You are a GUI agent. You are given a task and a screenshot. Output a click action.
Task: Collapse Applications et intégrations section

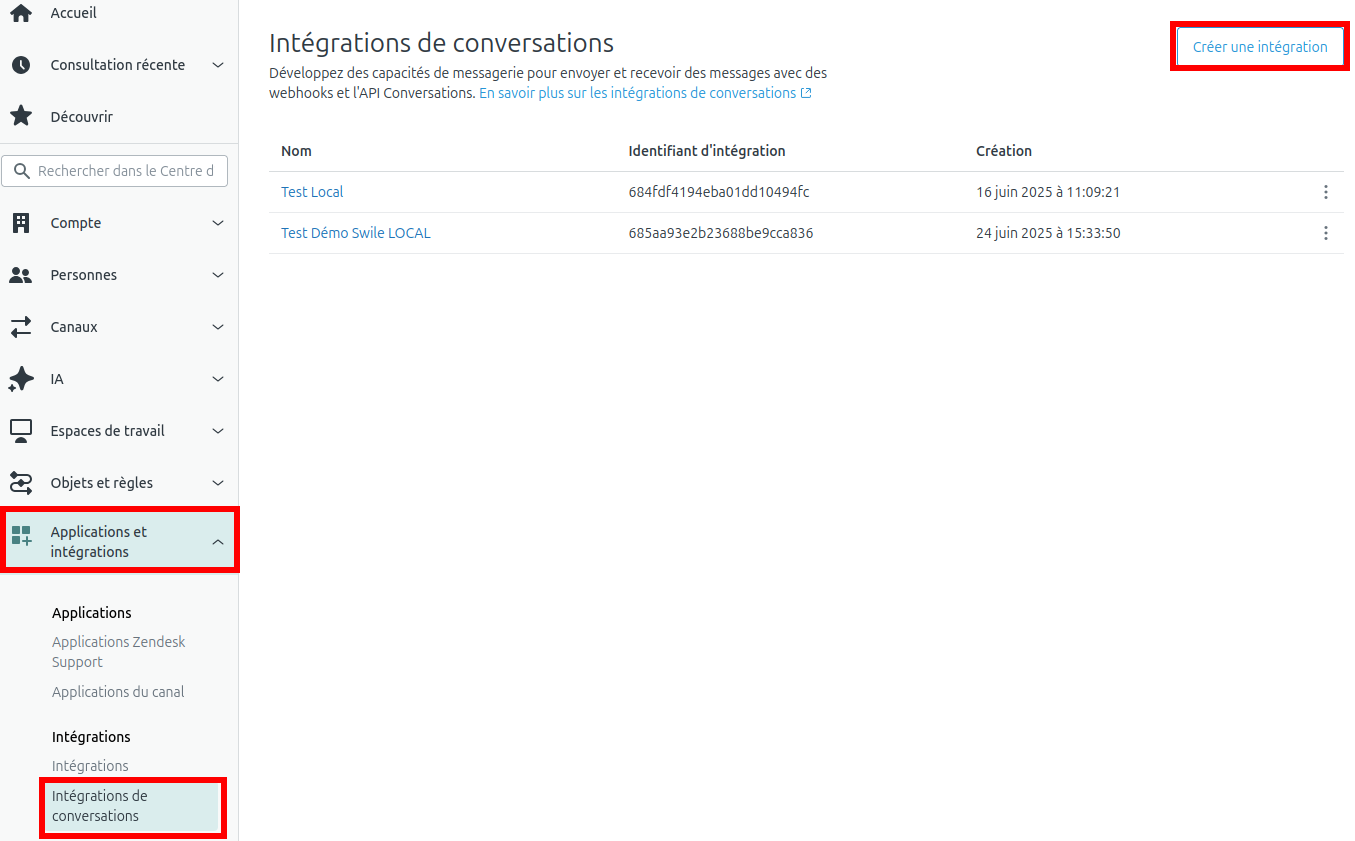click(218, 542)
